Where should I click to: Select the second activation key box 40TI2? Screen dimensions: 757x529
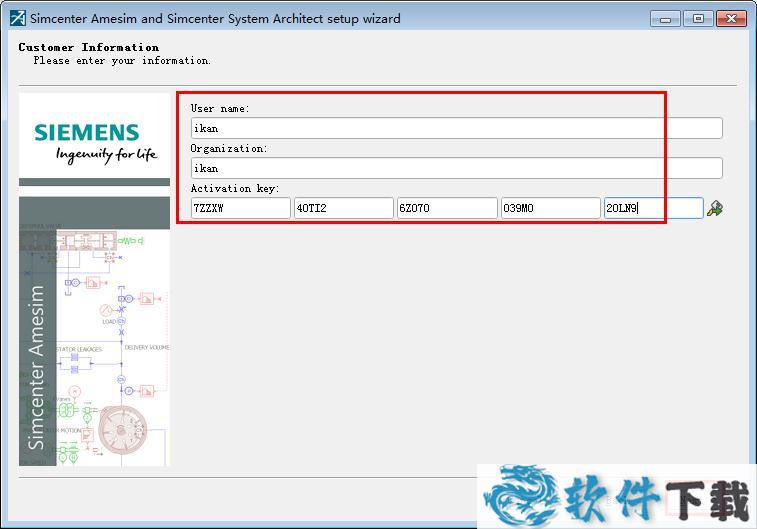[344, 208]
